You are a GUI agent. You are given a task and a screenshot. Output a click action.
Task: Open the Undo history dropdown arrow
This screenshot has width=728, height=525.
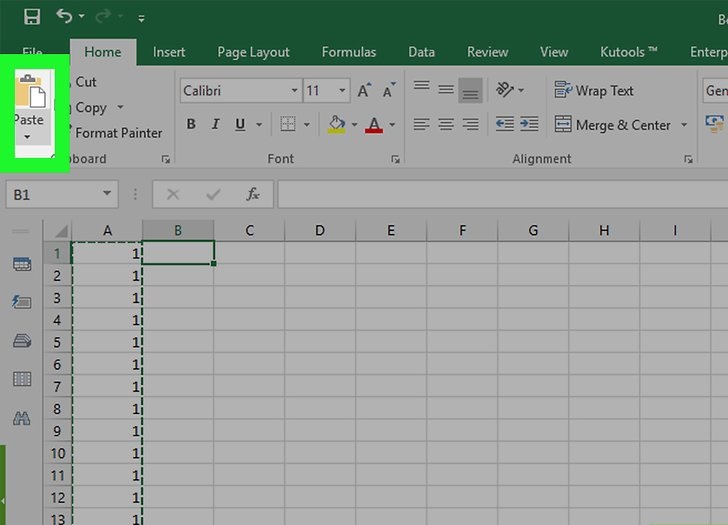coord(82,17)
